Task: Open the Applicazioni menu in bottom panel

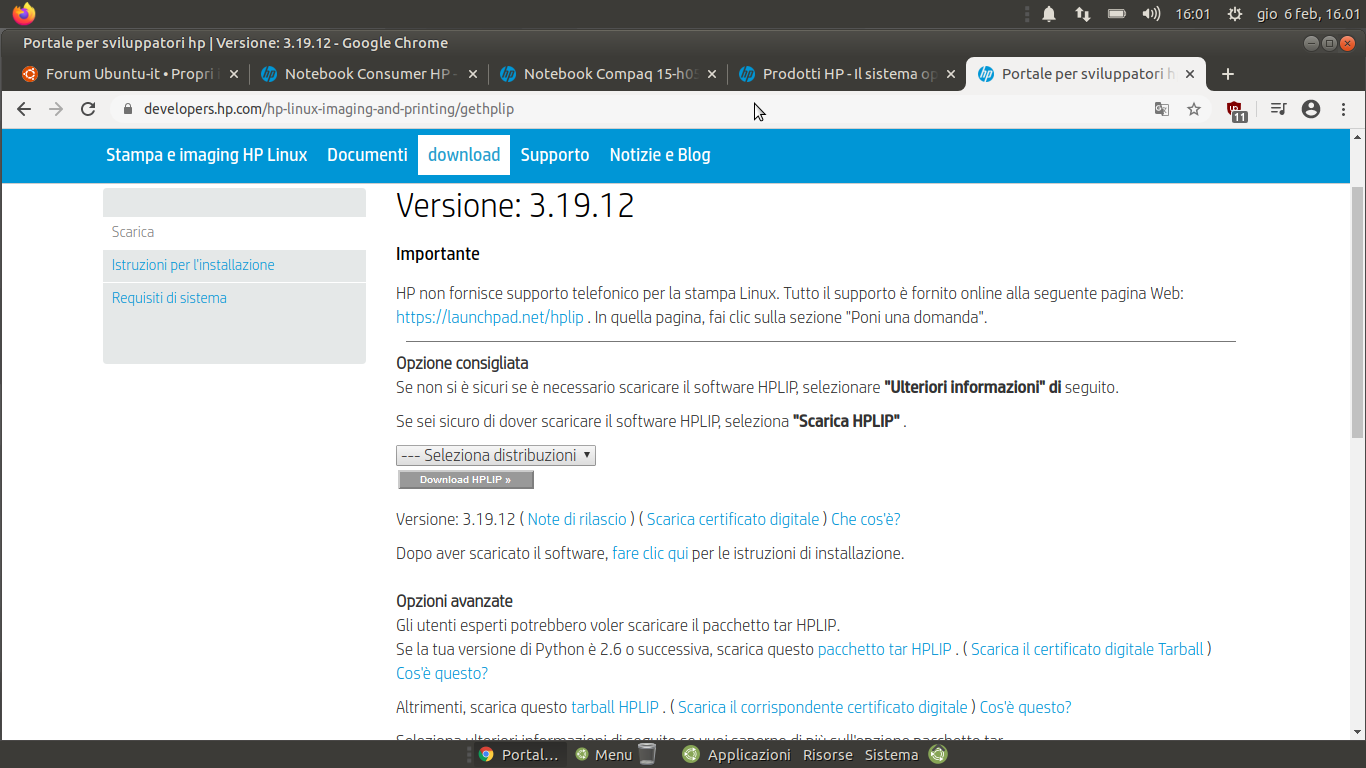Action: 749,755
